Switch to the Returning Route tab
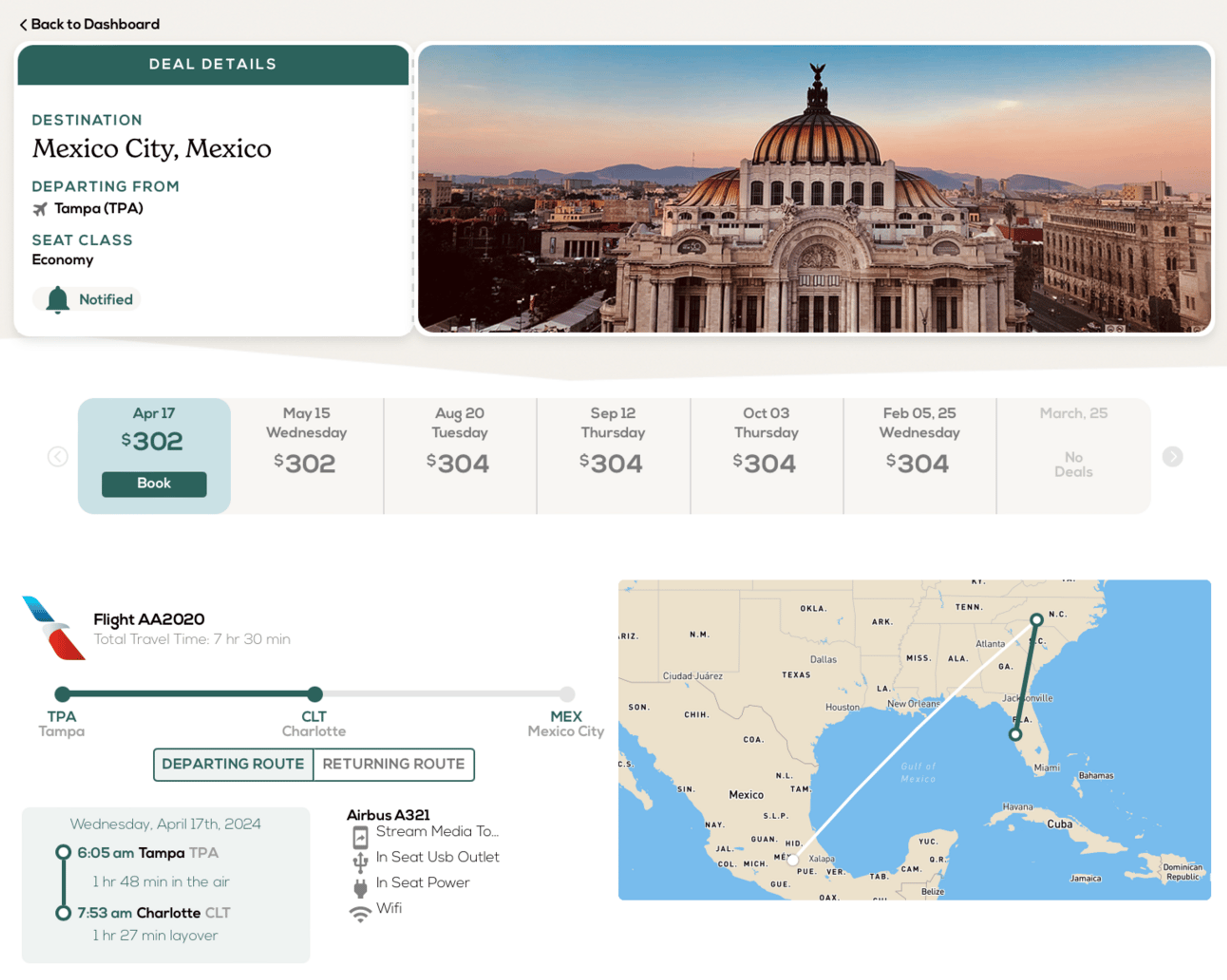 click(x=394, y=764)
